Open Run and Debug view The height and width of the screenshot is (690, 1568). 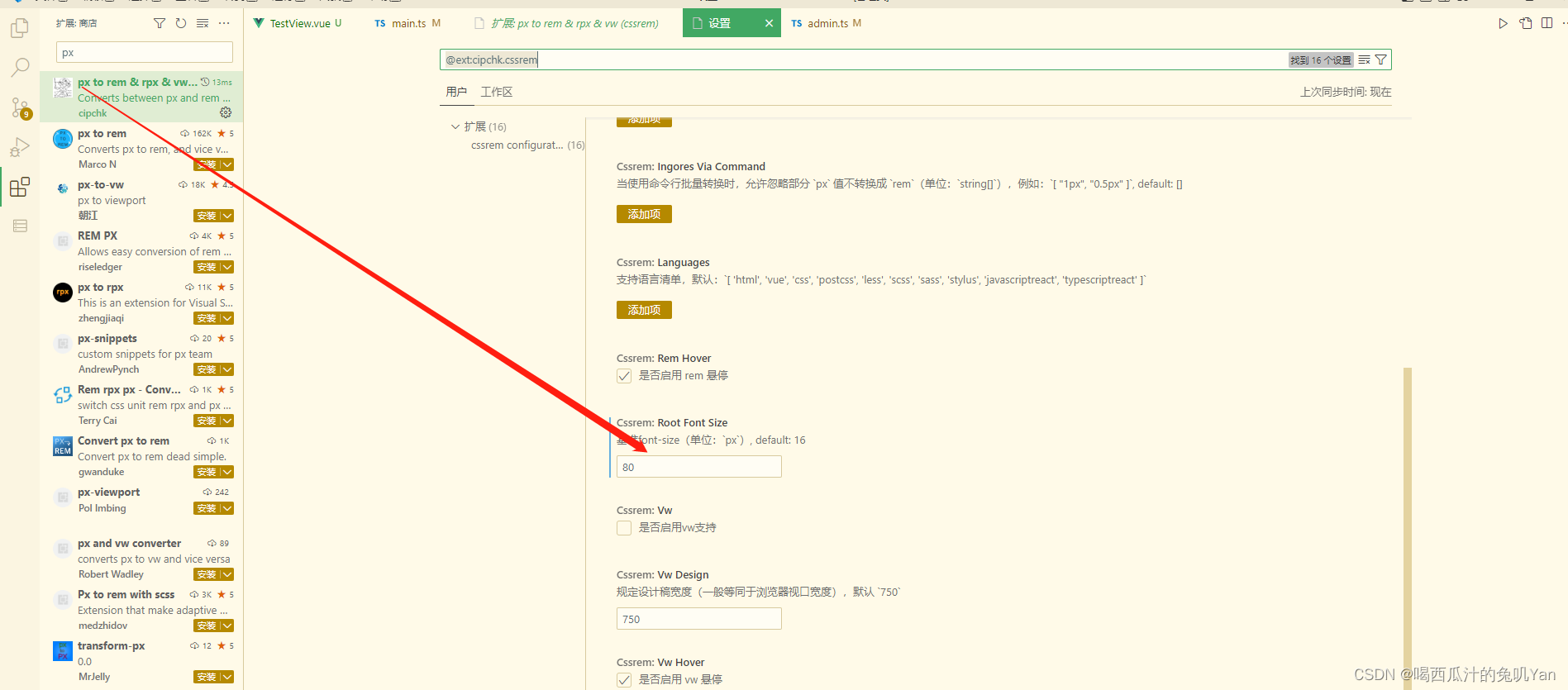click(x=20, y=147)
